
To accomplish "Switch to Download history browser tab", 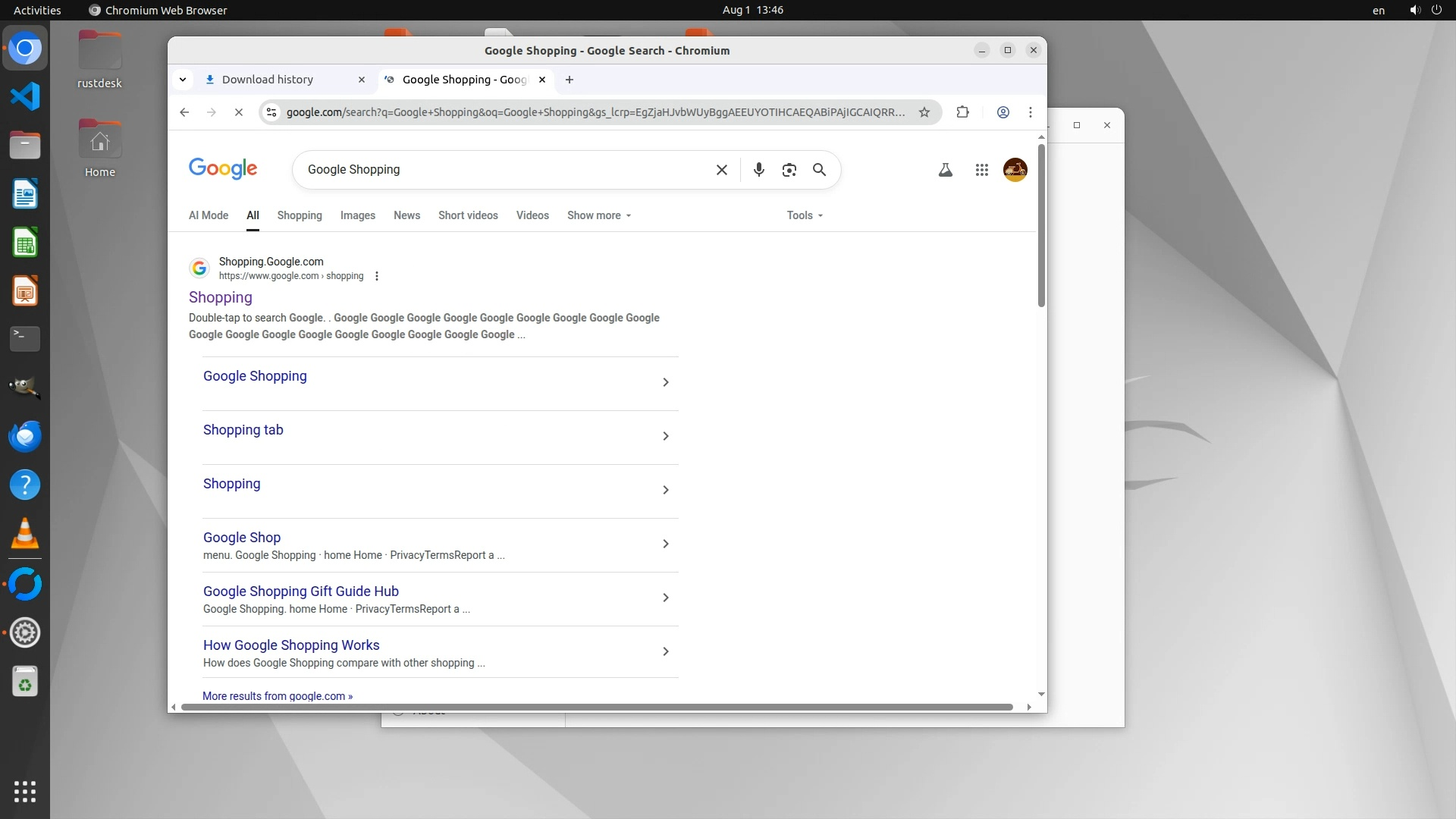I will 268,80.
